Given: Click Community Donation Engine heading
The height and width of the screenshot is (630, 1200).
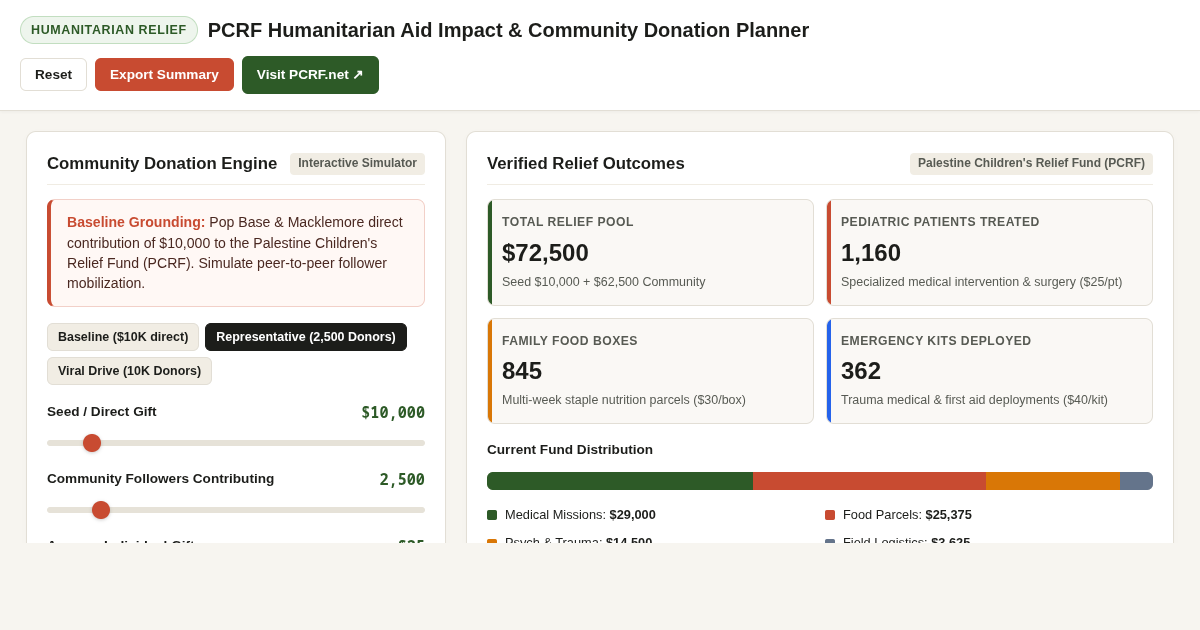Looking at the screenshot, I should 162,164.
